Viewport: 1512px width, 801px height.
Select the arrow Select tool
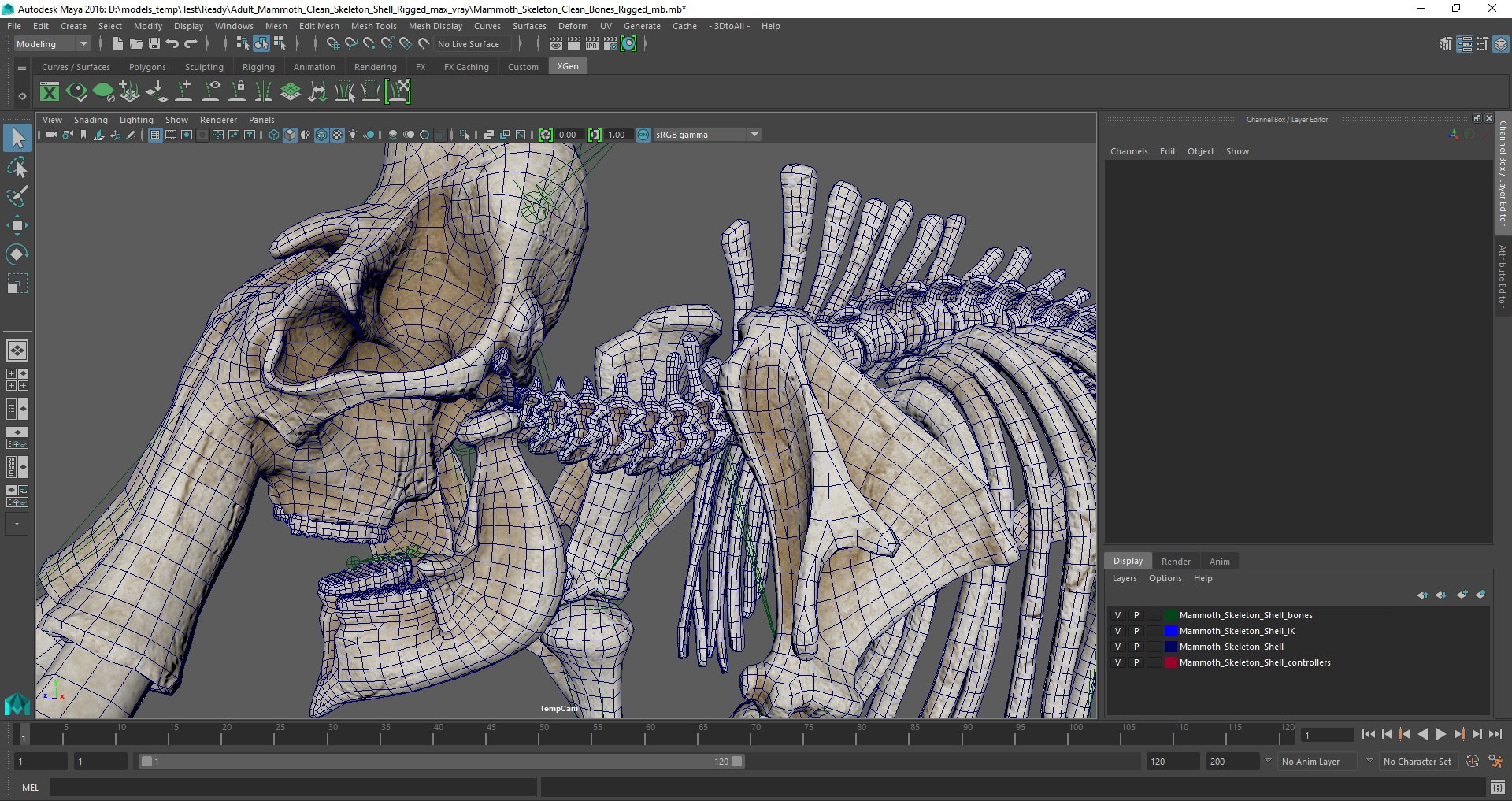coord(17,138)
